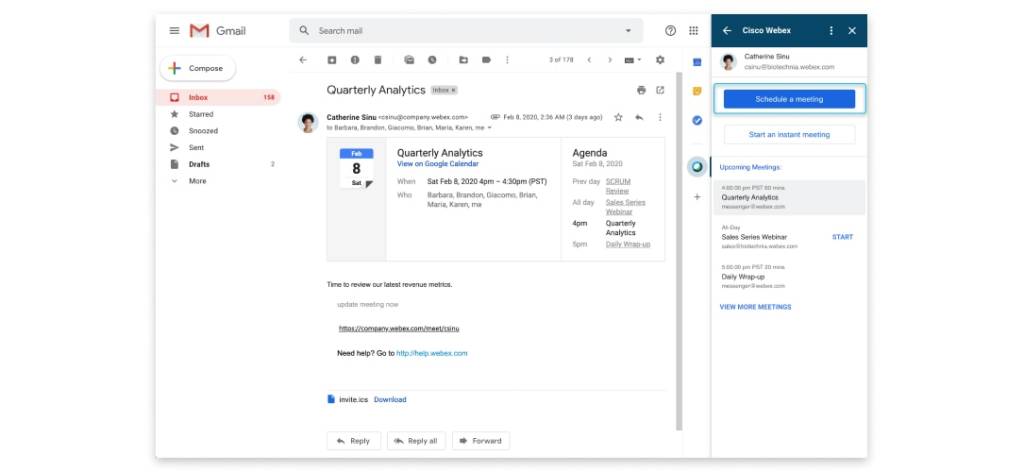Reply using arrow icon by date

639,118
